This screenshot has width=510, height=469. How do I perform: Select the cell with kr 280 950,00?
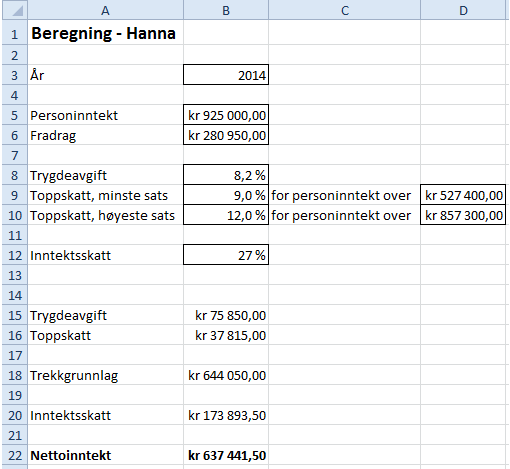click(x=226, y=135)
